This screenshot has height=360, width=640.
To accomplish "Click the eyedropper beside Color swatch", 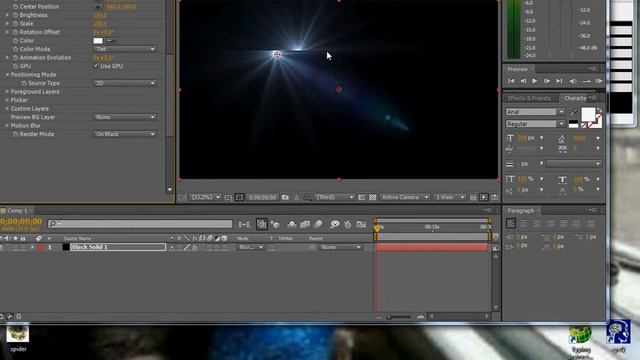I will pyautogui.click(x=111, y=40).
